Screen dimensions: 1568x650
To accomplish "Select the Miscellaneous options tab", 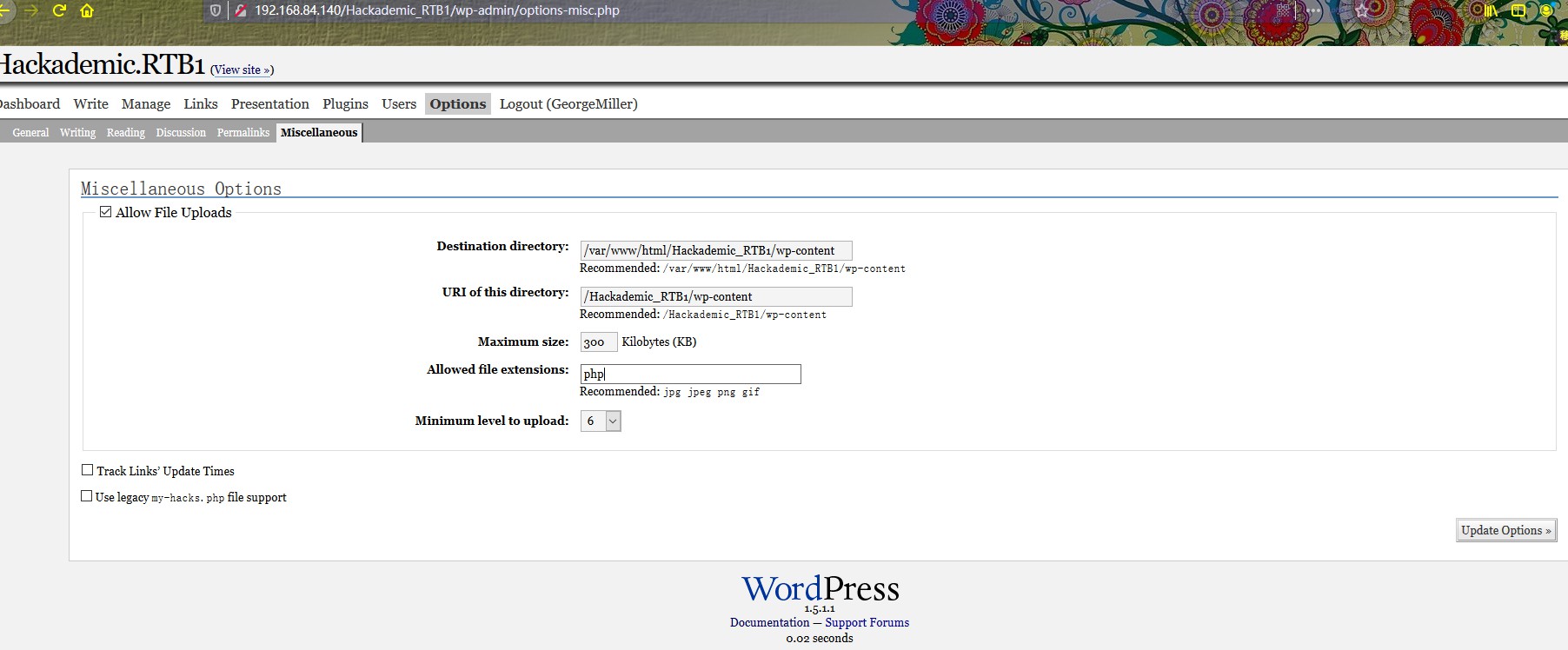I will [x=319, y=132].
